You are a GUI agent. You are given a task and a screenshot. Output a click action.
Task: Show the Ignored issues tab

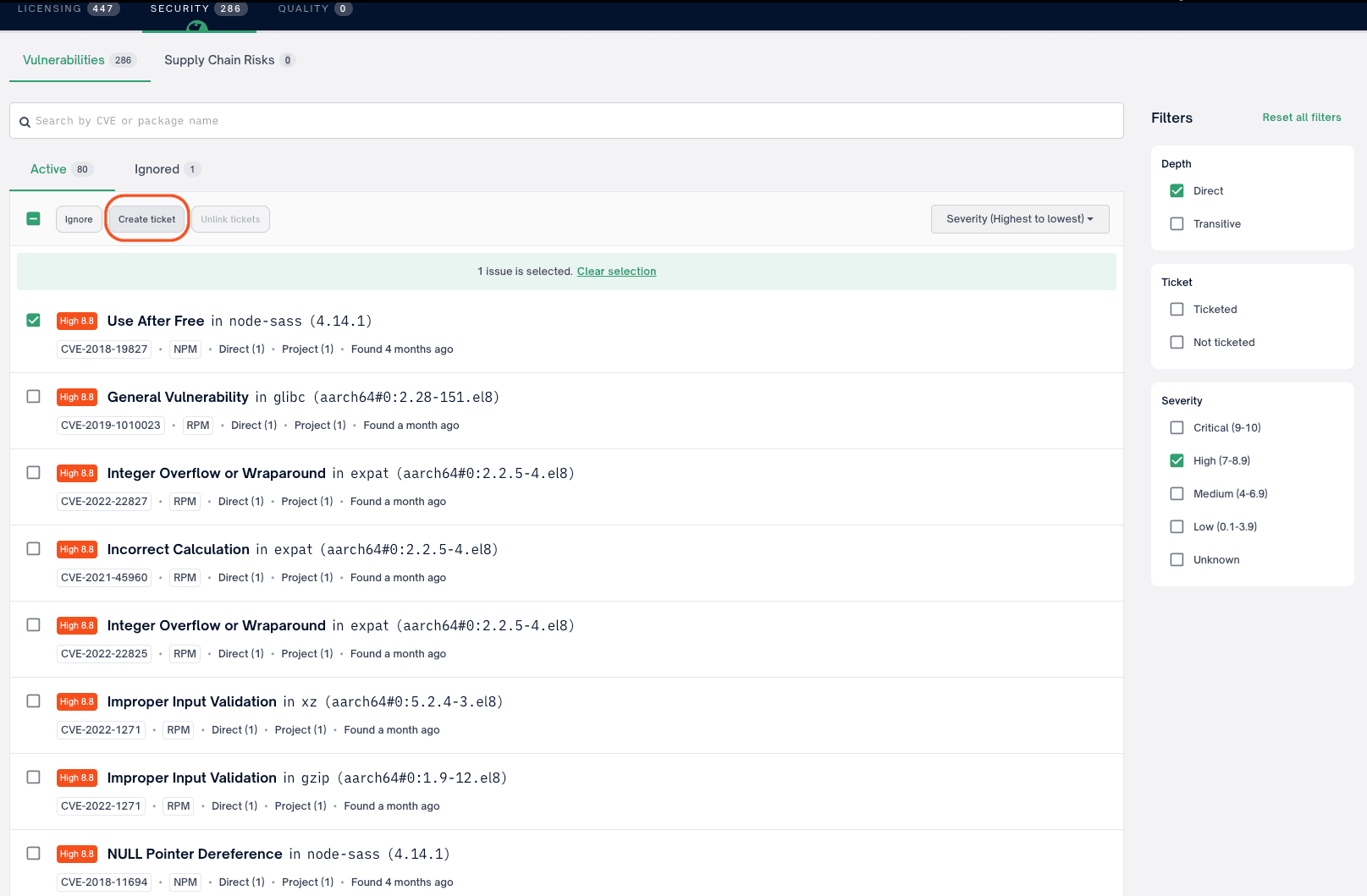(167, 169)
